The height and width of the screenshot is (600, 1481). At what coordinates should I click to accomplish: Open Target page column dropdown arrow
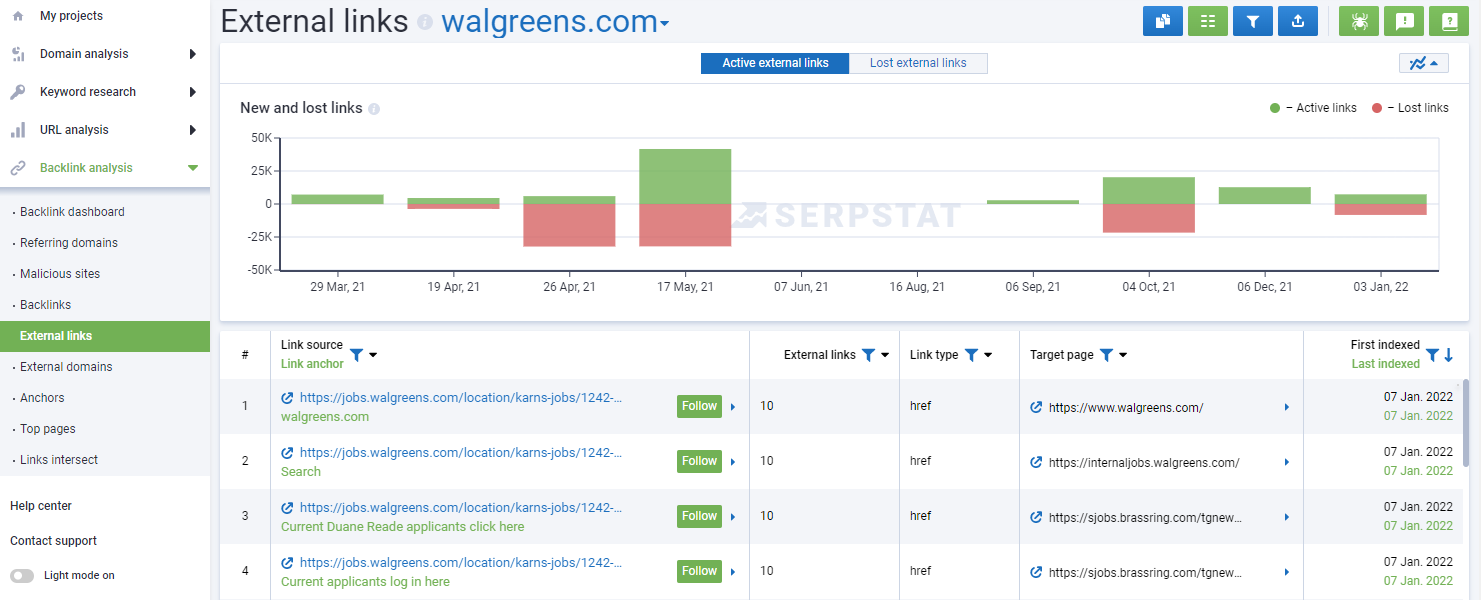[1123, 355]
